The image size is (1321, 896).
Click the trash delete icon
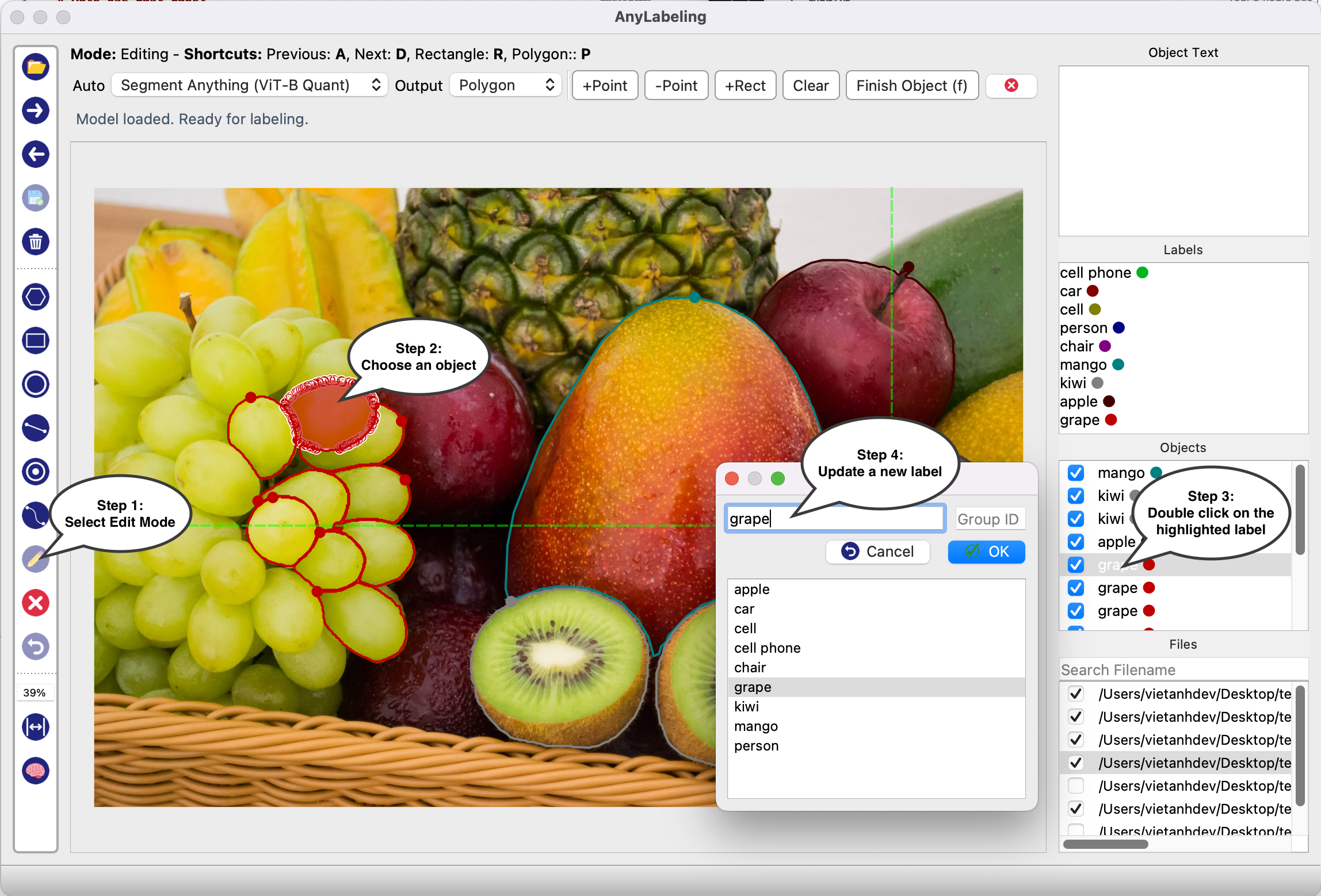(36, 242)
